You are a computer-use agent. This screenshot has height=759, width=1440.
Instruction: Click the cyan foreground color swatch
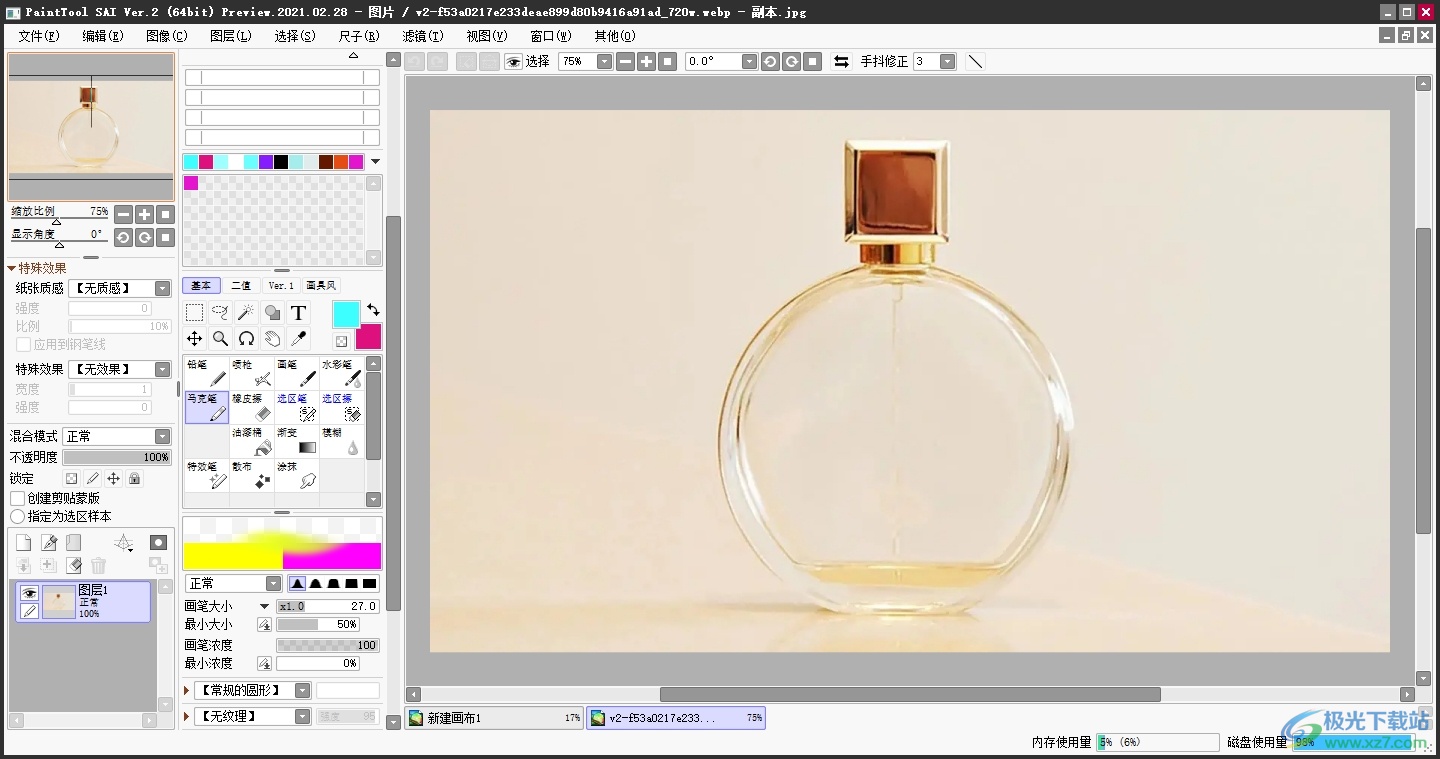tap(346, 313)
